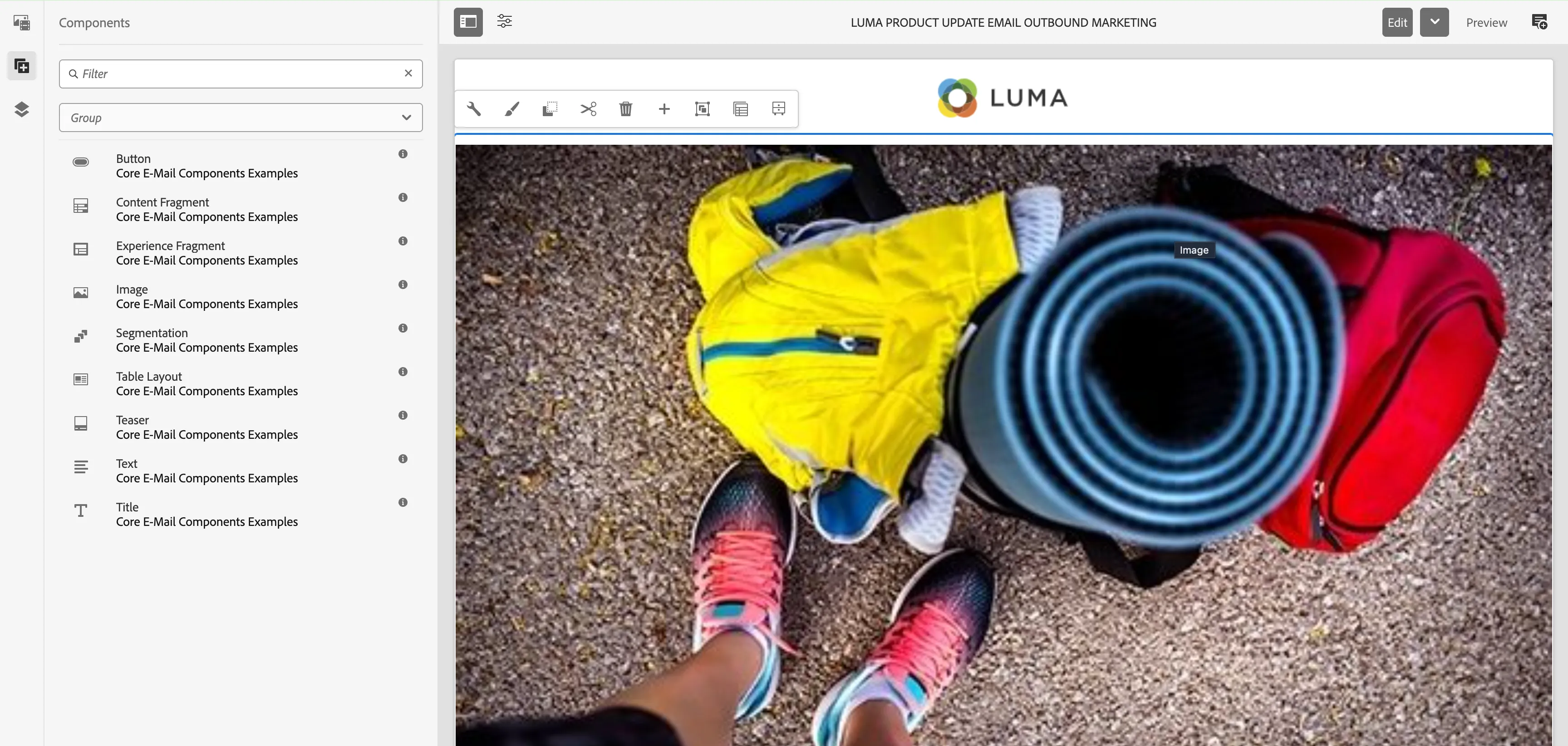The width and height of the screenshot is (1568, 746).
Task: Toggle the side panel button
Action: point(468,22)
